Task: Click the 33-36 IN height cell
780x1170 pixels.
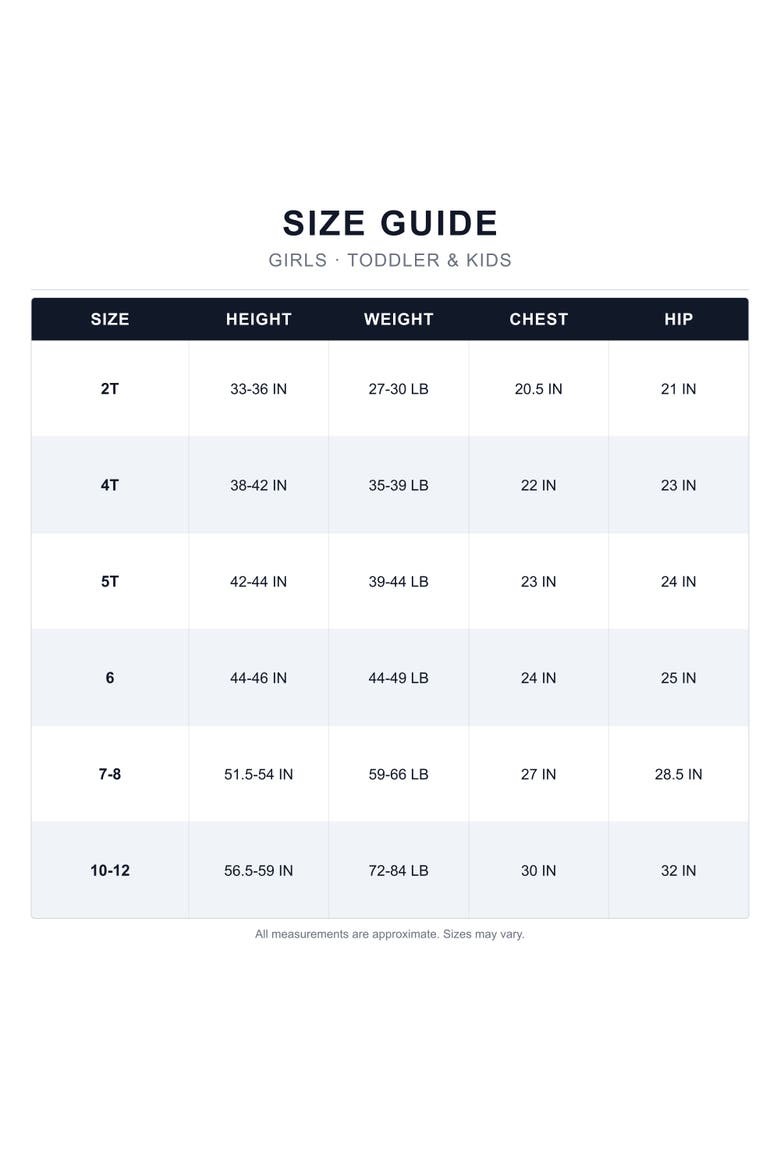Action: 258,389
